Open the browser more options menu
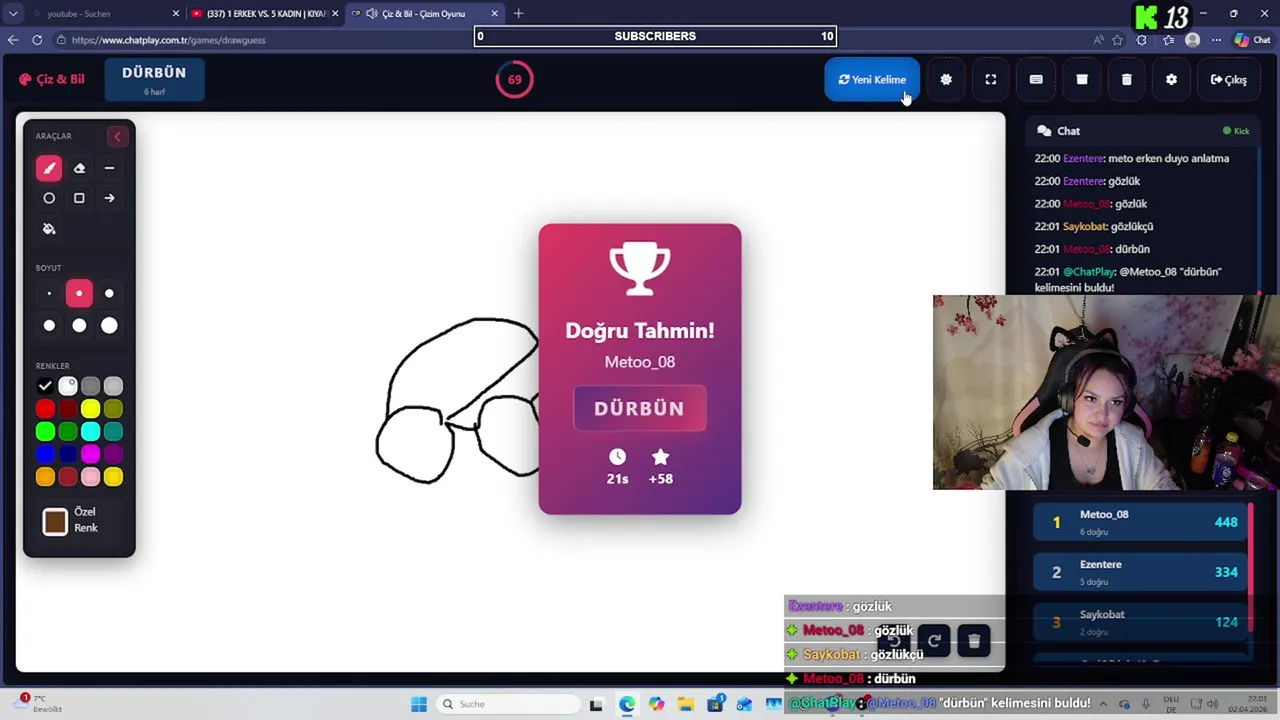The width and height of the screenshot is (1280, 720). pos(1217,40)
